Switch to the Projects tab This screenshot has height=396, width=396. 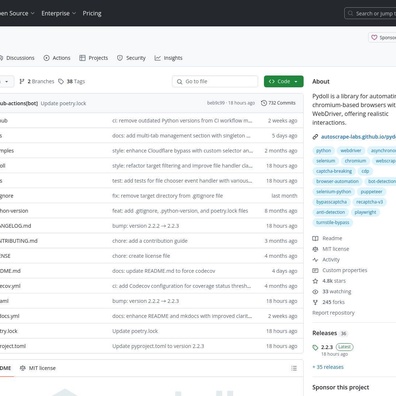coord(94,58)
